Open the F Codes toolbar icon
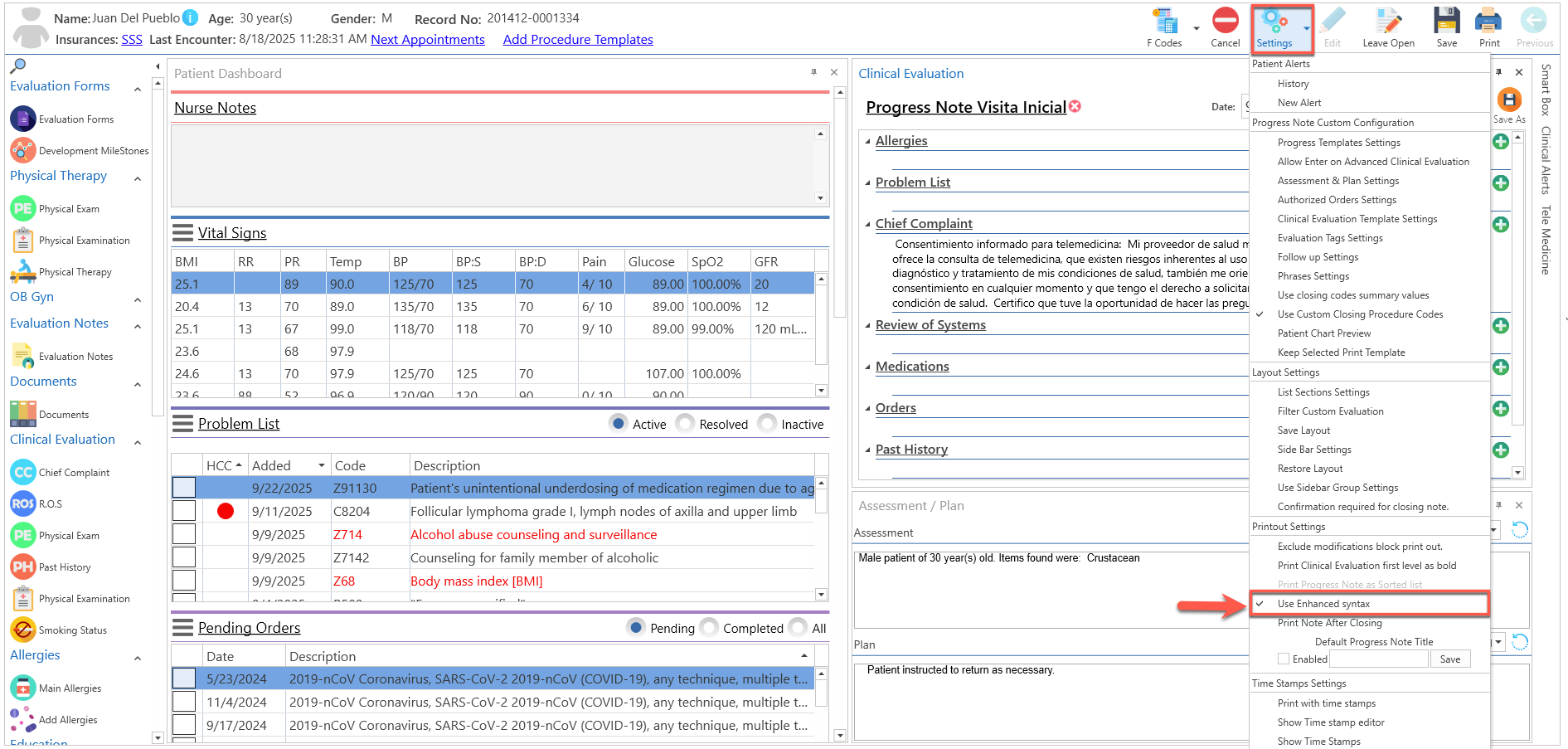 (1165, 21)
